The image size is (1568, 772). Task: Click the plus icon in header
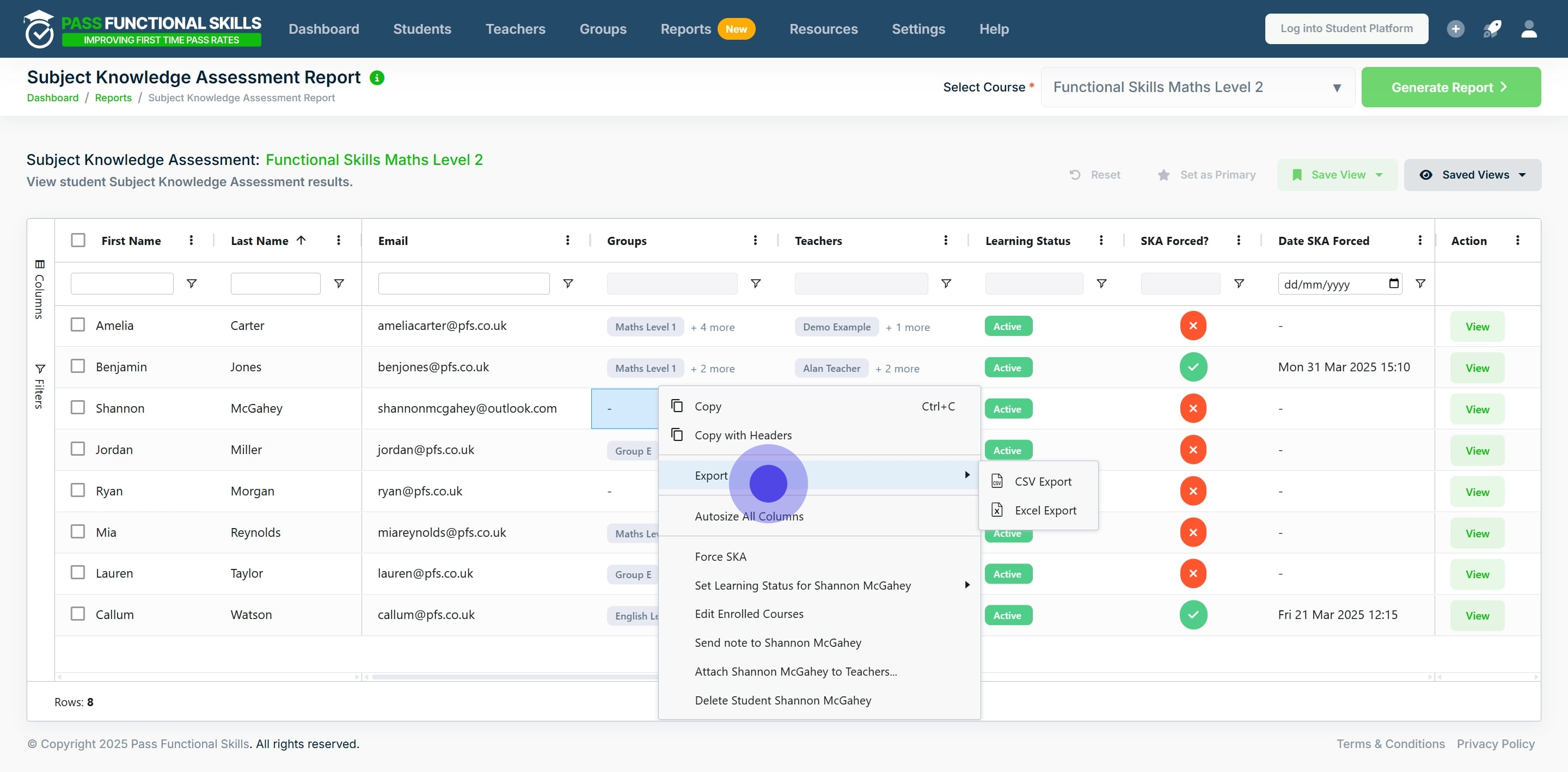[1455, 29]
